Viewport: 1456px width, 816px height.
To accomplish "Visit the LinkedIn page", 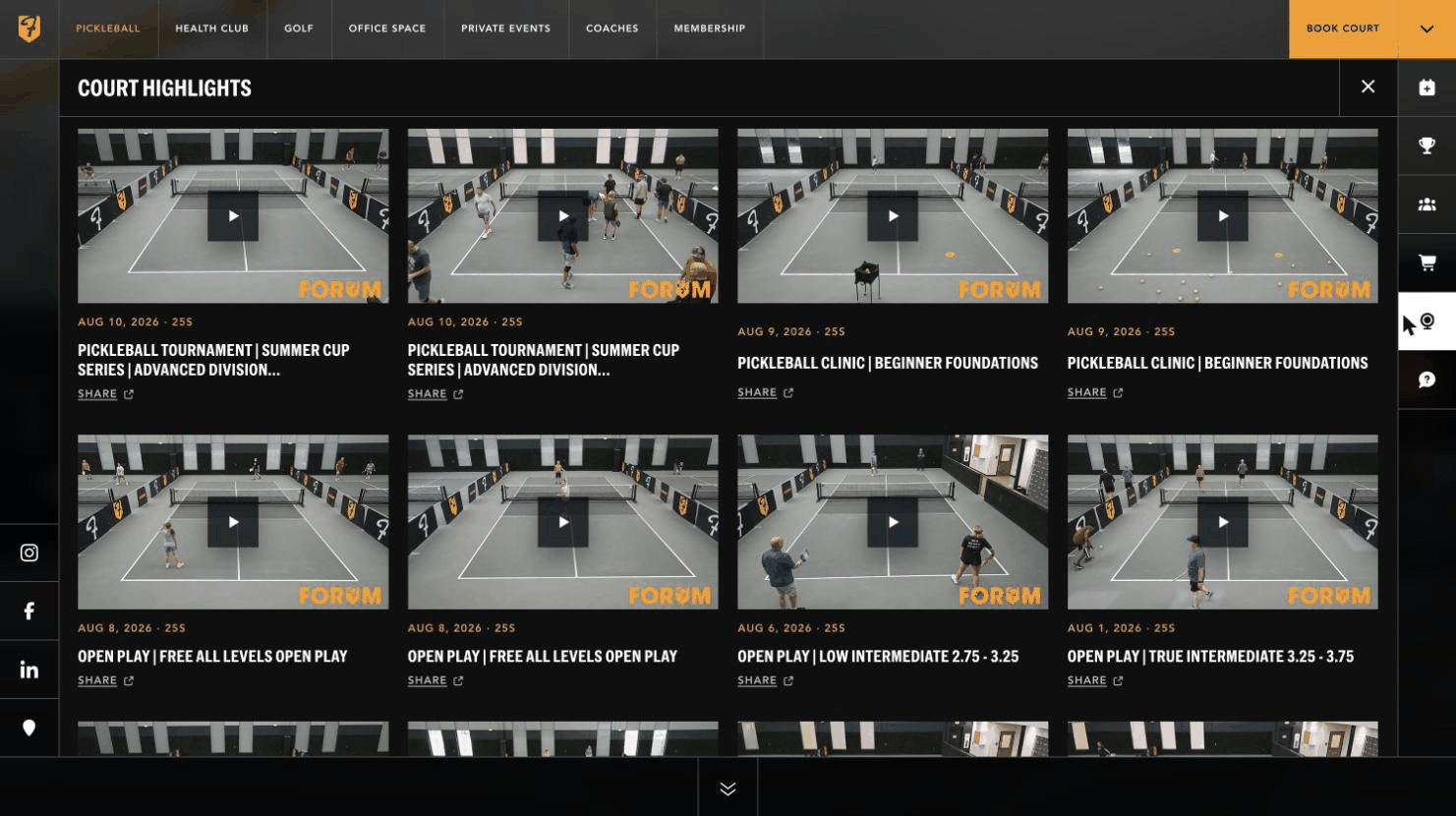I will tap(29, 670).
